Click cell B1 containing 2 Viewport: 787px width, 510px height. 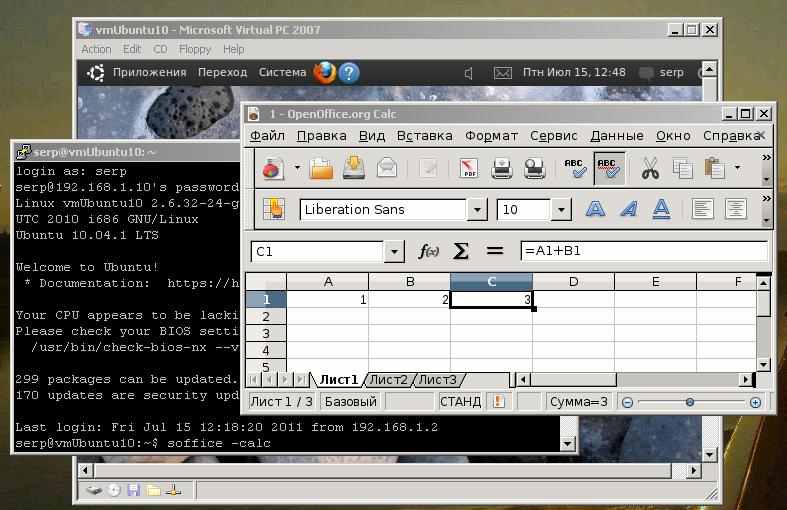tap(409, 300)
